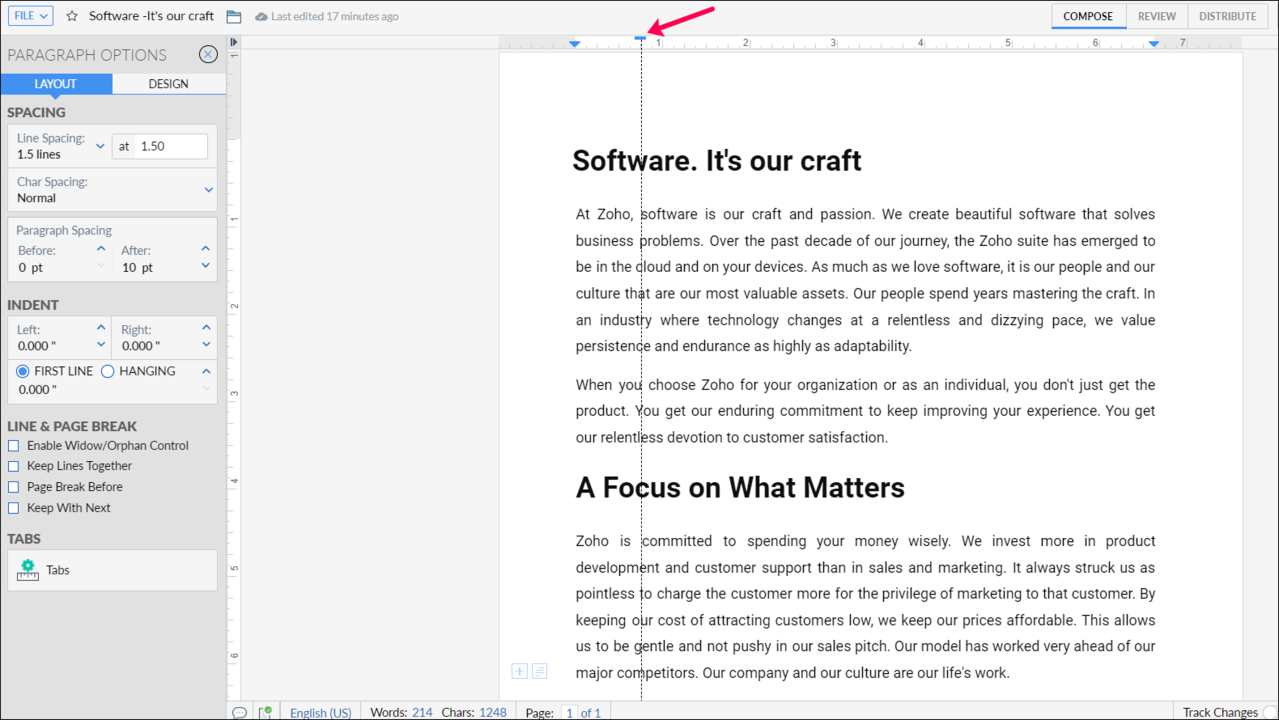Open the document folder icon

pyautogui.click(x=234, y=17)
